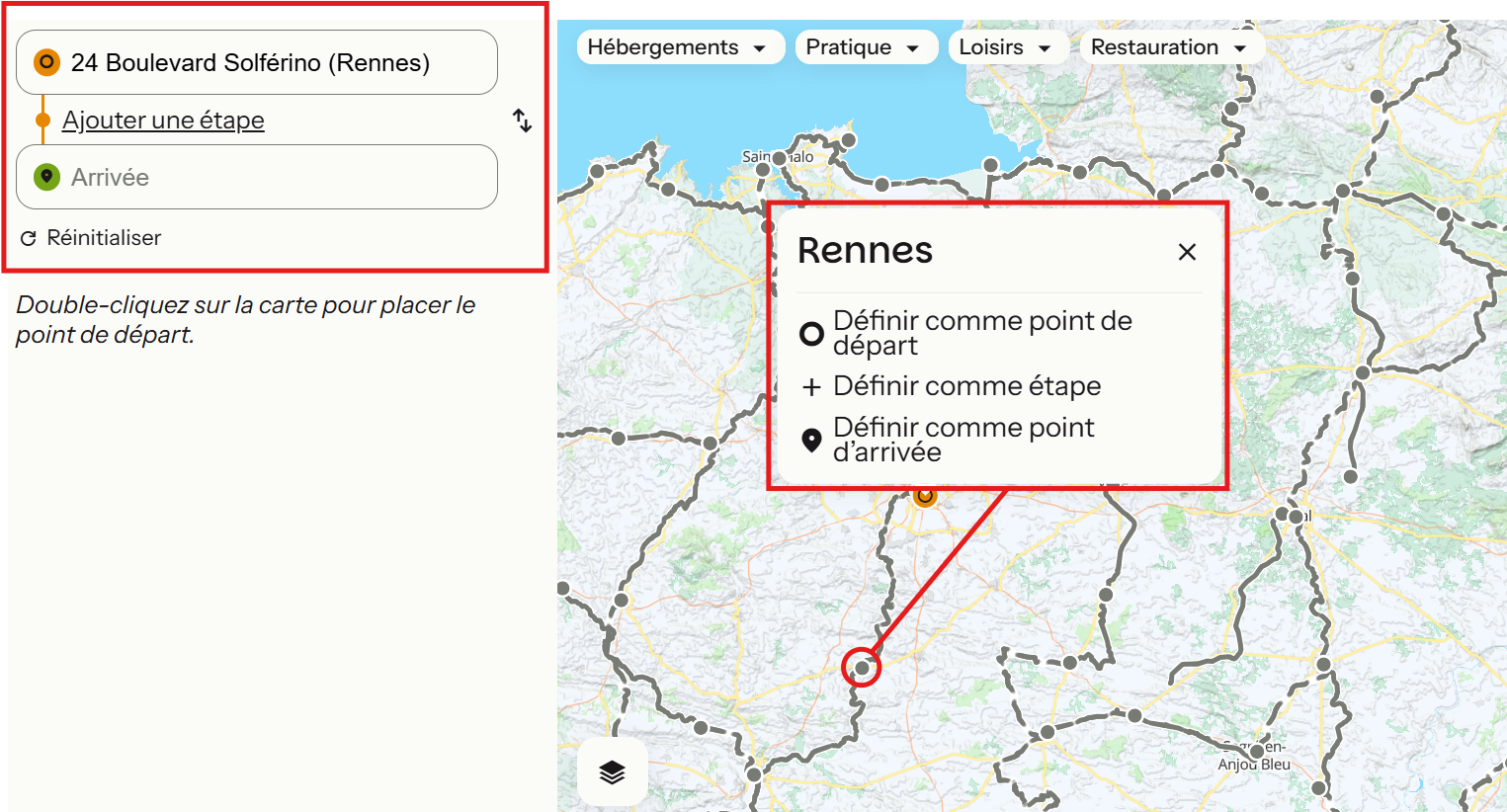Viewport: 1507px width, 812px height.
Task: Focus the Arrivée input field
Action: [277, 177]
